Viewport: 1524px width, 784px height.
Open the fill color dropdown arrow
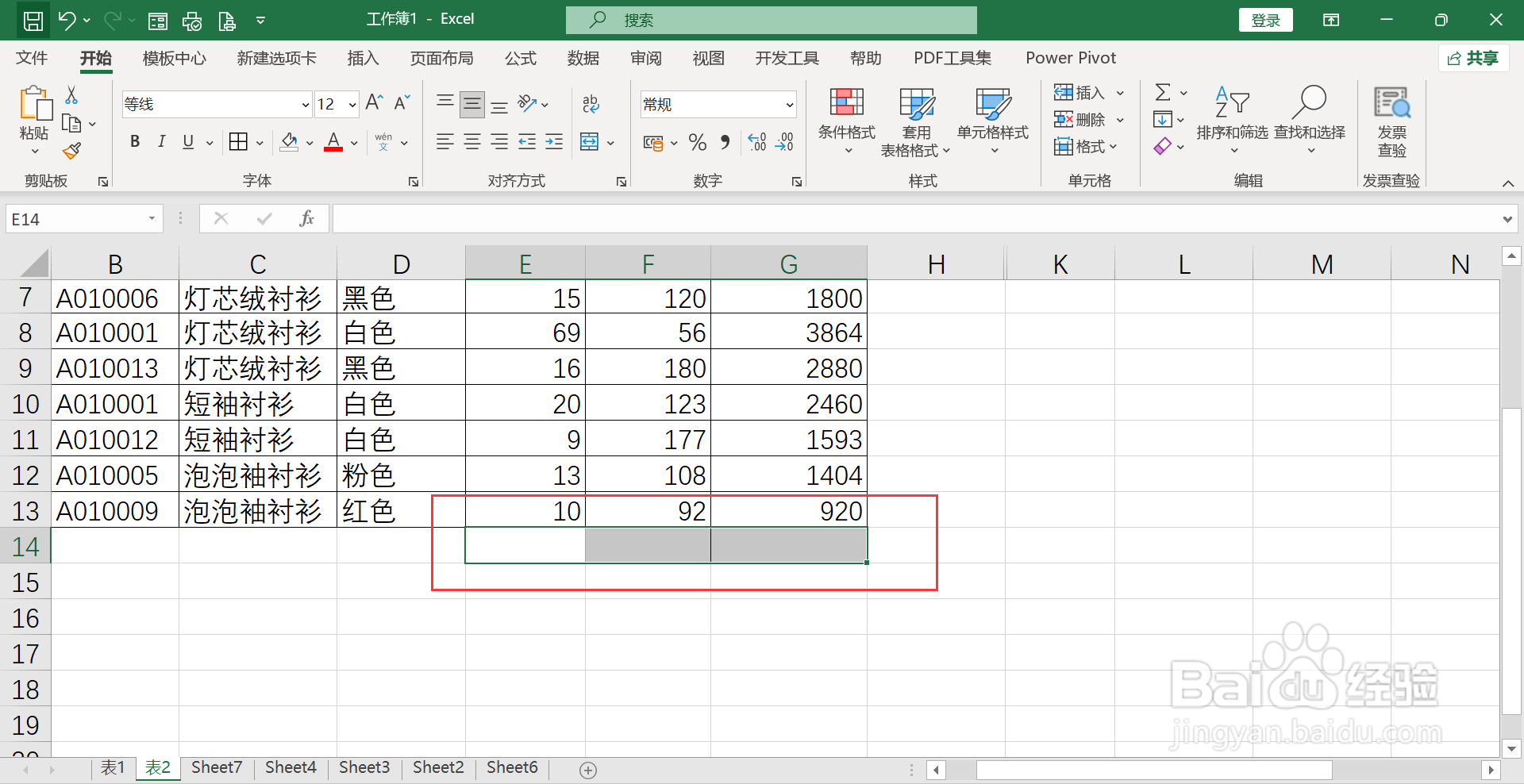coord(308,143)
